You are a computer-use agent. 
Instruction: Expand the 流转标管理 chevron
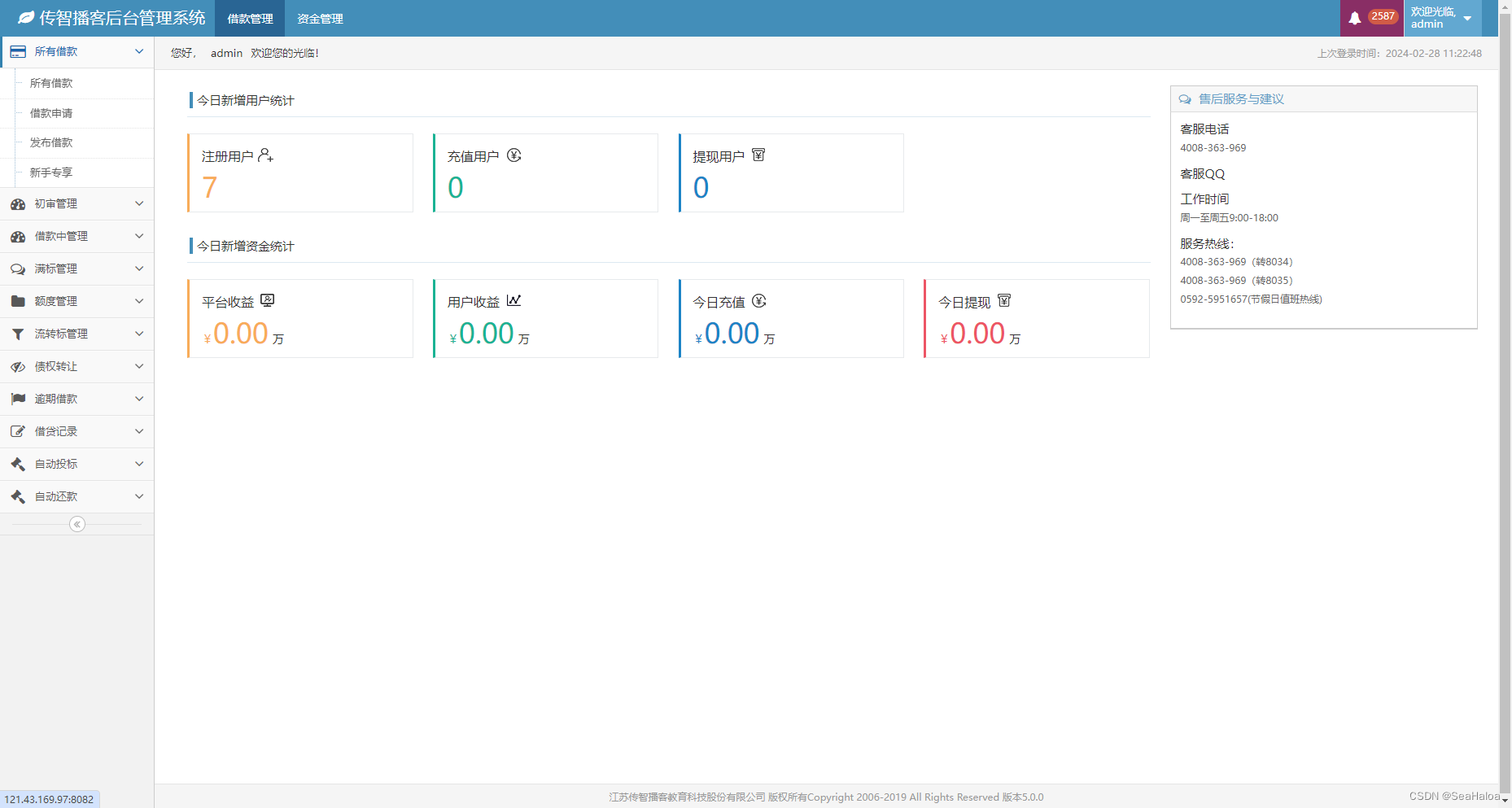click(139, 334)
